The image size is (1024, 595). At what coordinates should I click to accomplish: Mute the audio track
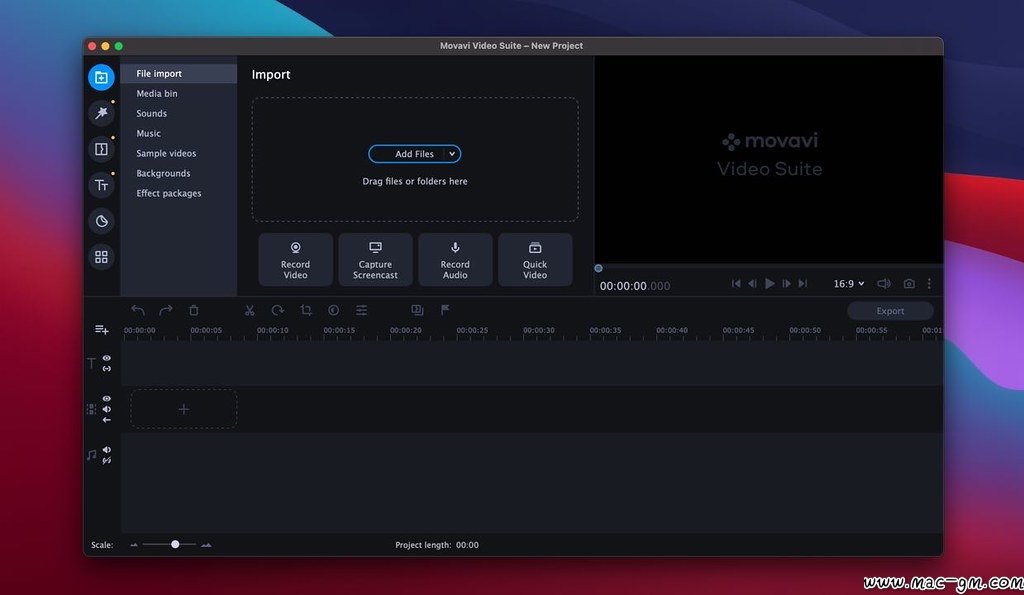click(106, 450)
